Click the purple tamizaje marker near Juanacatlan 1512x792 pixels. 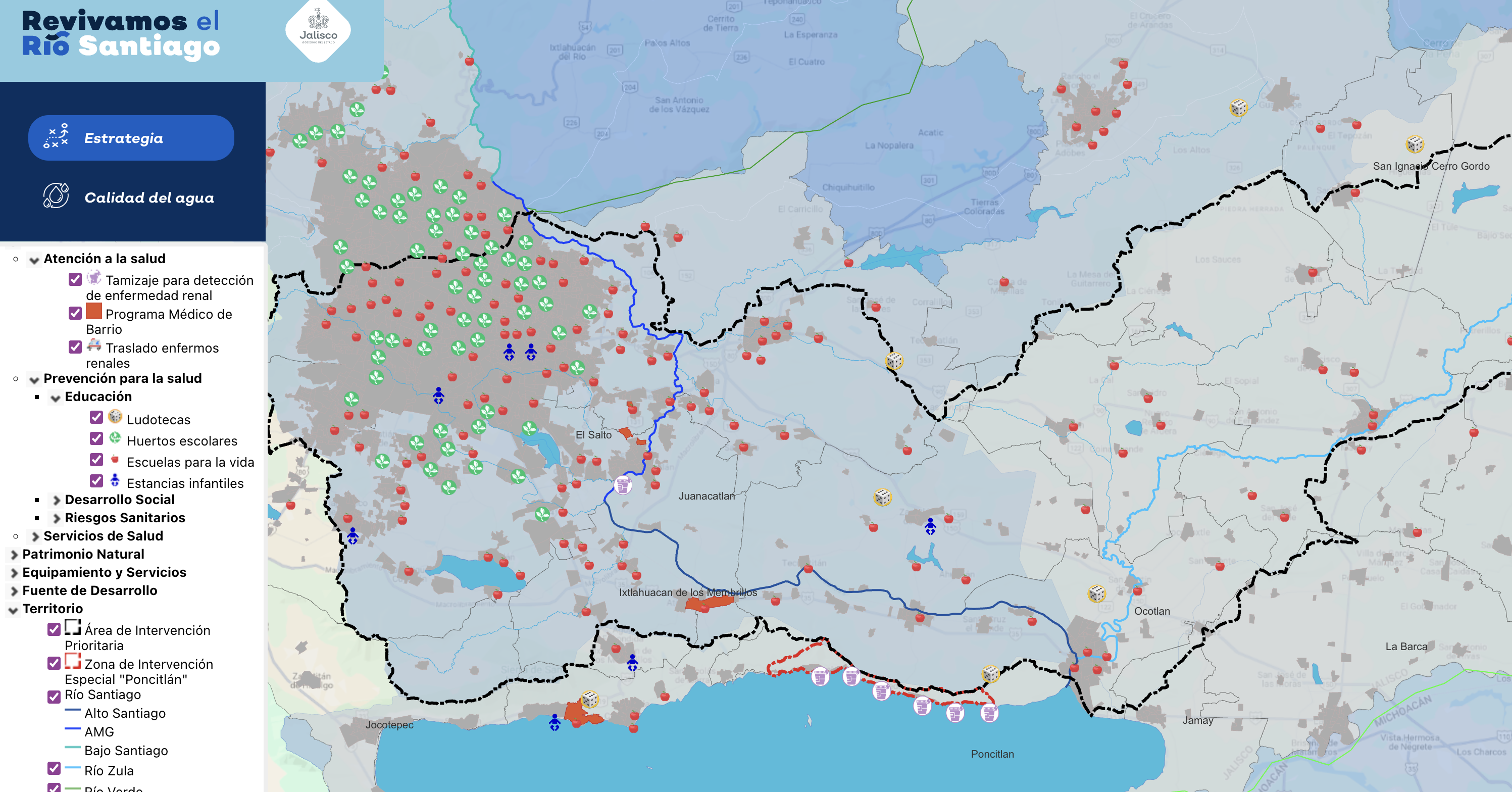623,485
